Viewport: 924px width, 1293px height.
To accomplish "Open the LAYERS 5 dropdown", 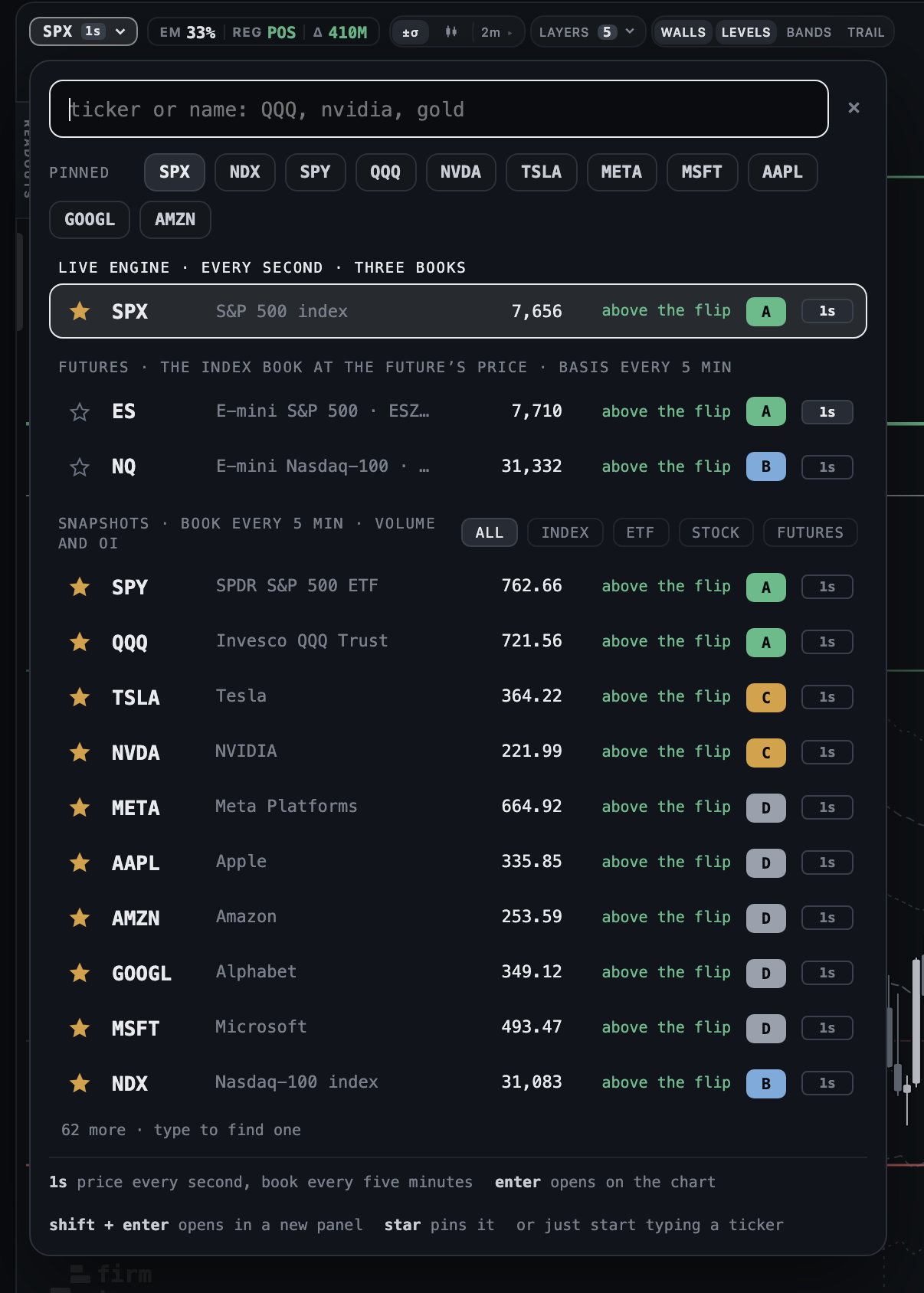I will [588, 32].
